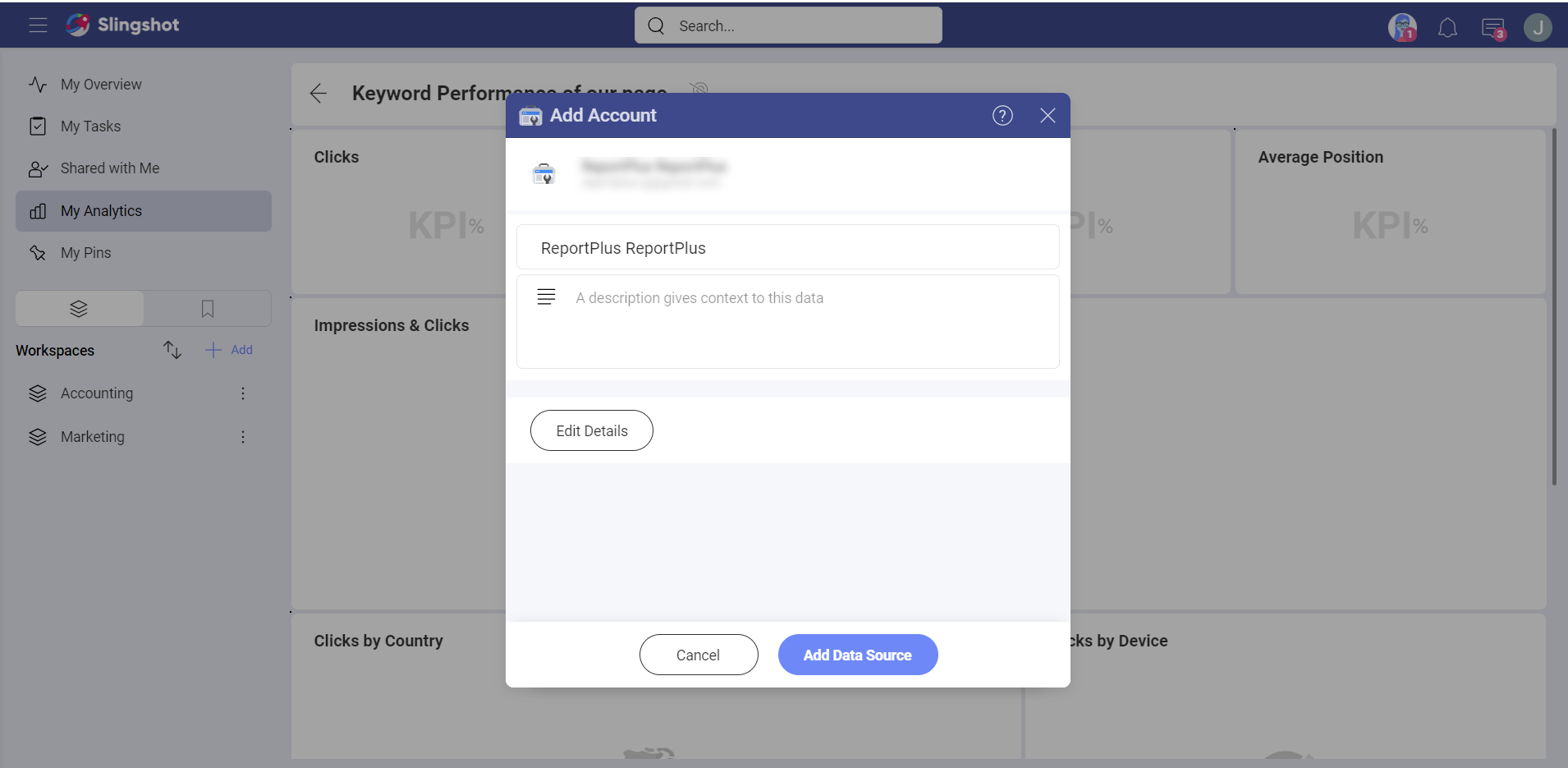Click the Add Data Source button
The width and height of the screenshot is (1568, 768).
858,655
